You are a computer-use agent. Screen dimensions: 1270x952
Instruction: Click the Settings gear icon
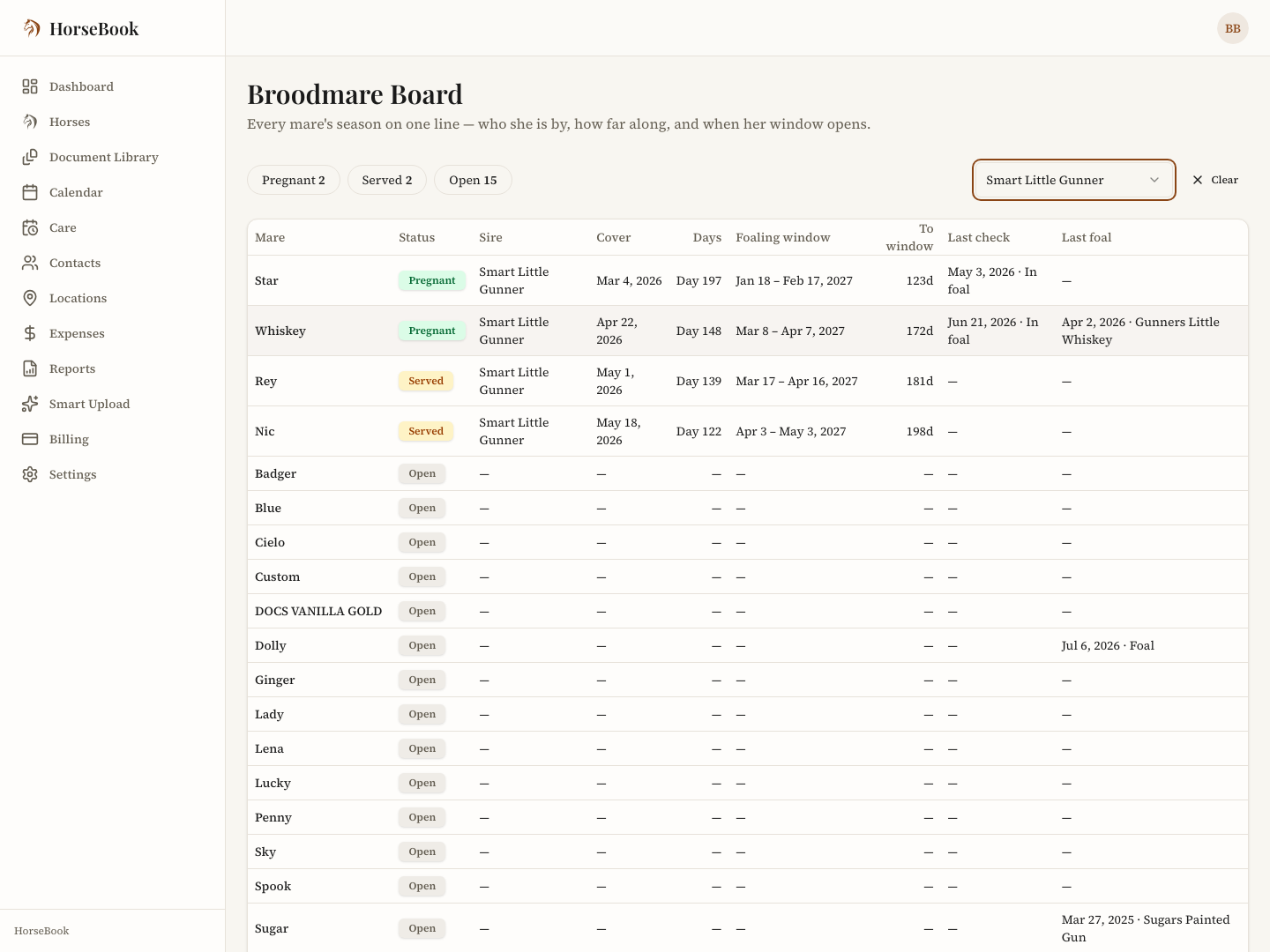pyautogui.click(x=30, y=474)
